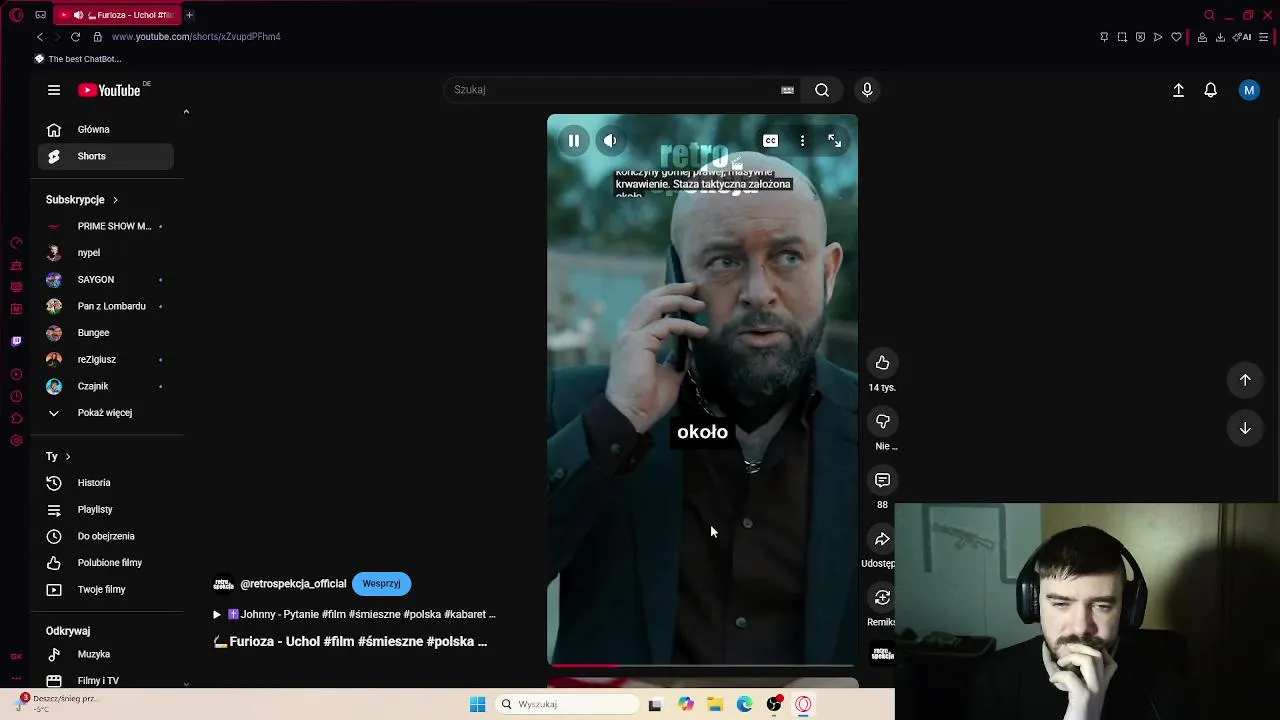Open Twitch in Opera's sidebar
Viewport: 1280px width, 720px height.
click(x=16, y=341)
